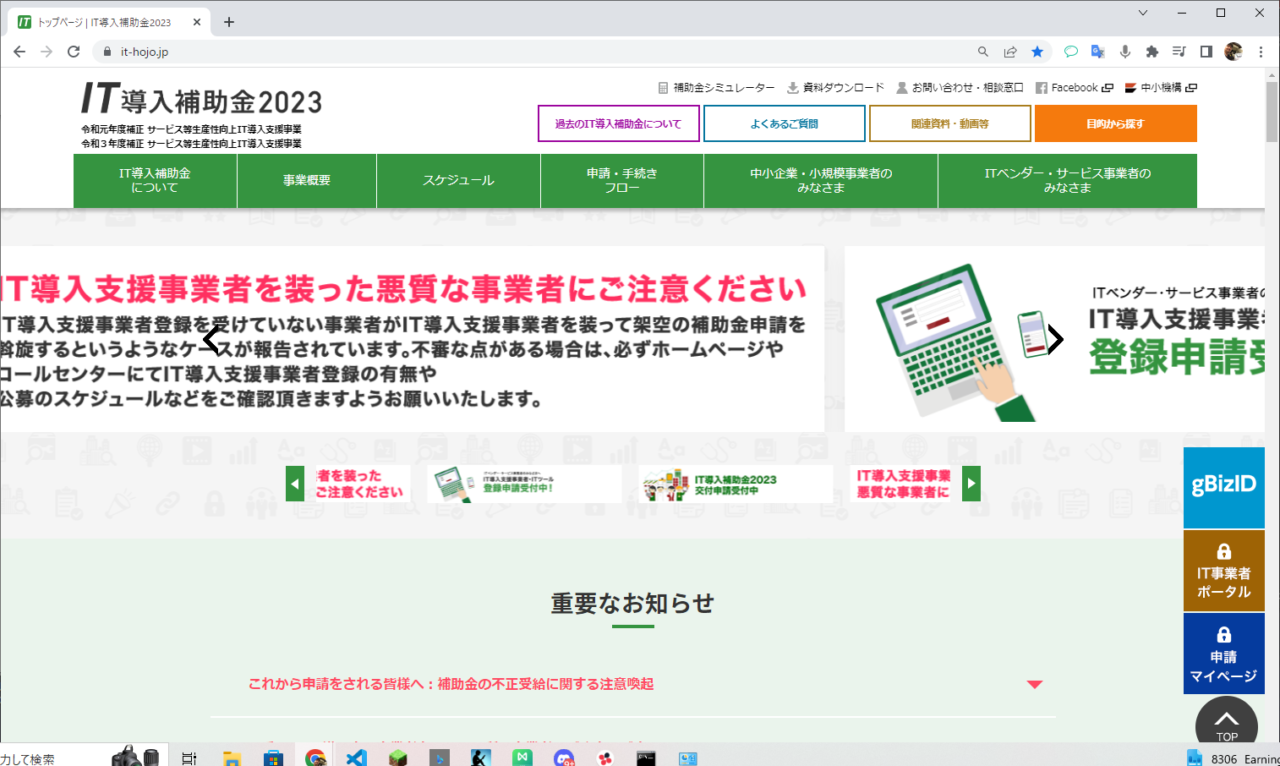Reload the page with refresh icon
The image size is (1280, 766).
[73, 52]
